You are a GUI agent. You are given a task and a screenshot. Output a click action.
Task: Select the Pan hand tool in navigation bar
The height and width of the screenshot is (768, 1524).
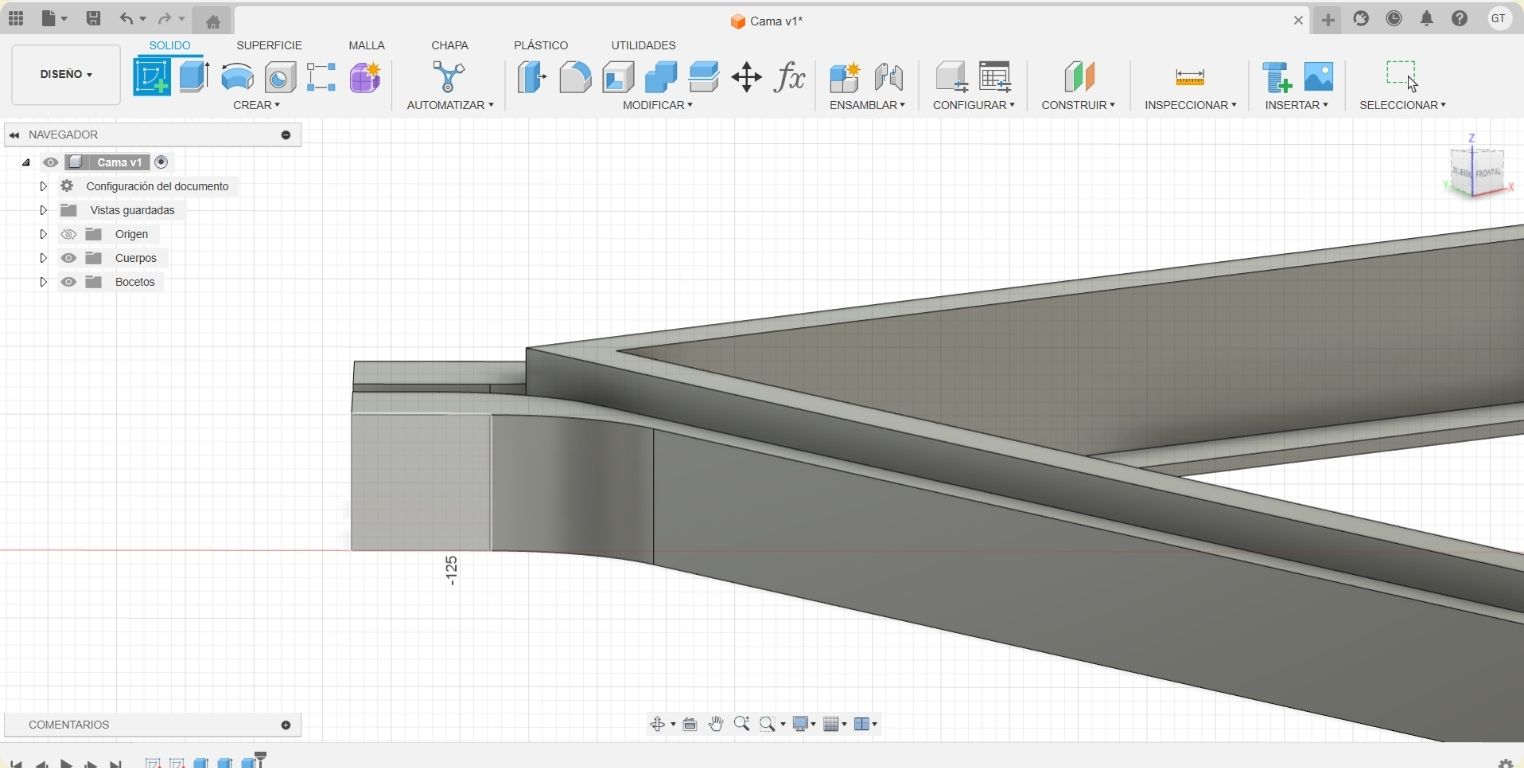click(716, 724)
